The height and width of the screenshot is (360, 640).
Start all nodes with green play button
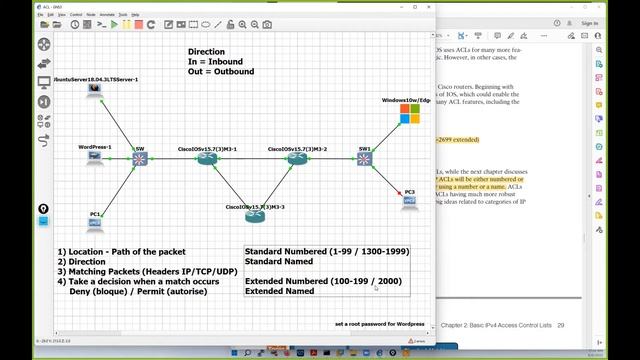(x=114, y=25)
